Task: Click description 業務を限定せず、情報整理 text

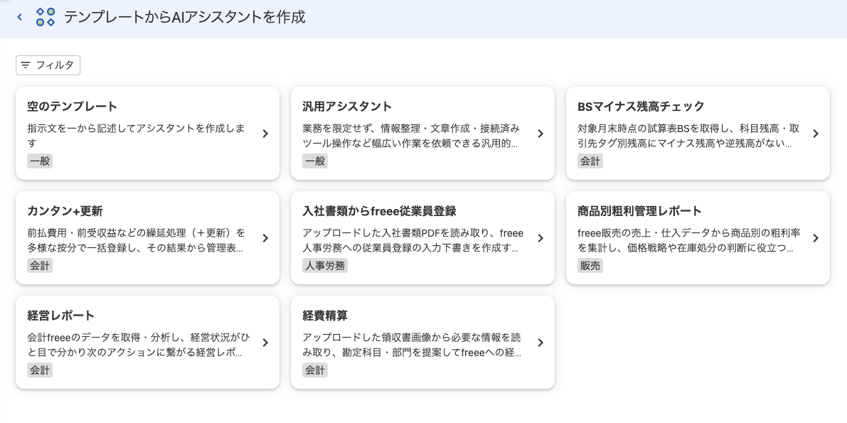Action: 411,136
